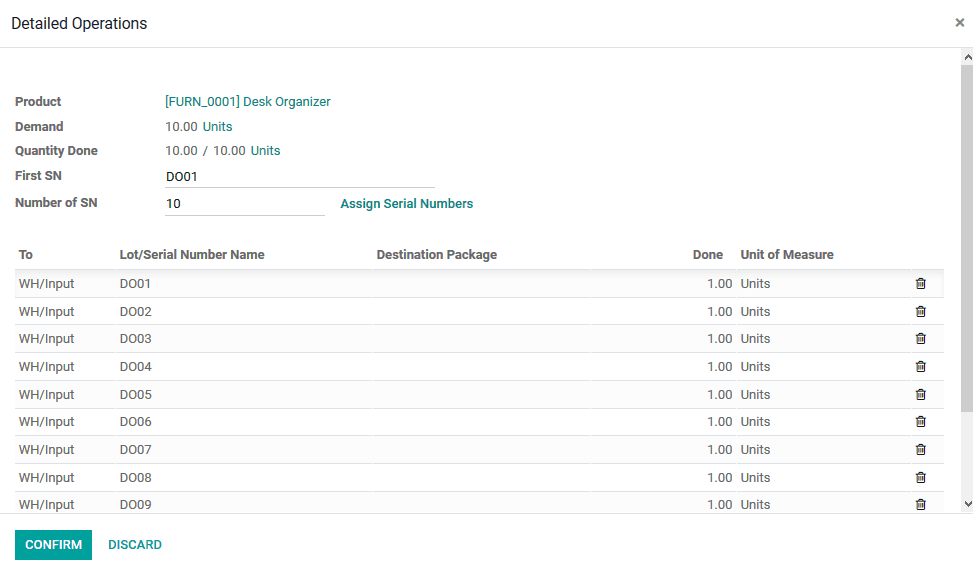Delete the DO06 serial number row
Screen dimensions: 973x579
point(920,422)
